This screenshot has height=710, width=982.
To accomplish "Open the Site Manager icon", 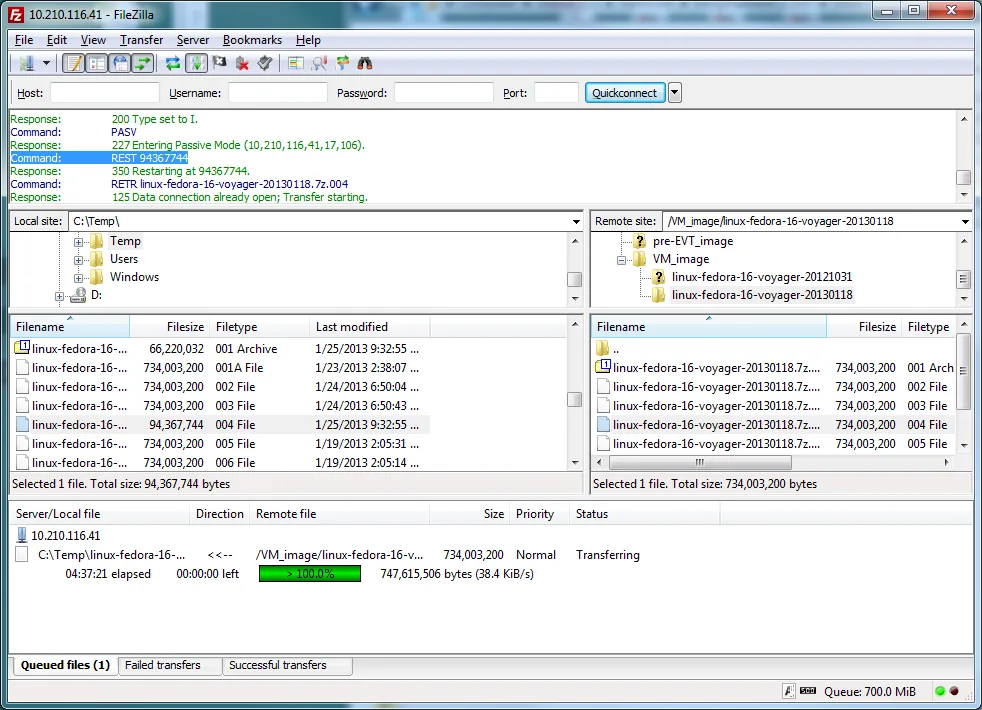I will tap(26, 63).
